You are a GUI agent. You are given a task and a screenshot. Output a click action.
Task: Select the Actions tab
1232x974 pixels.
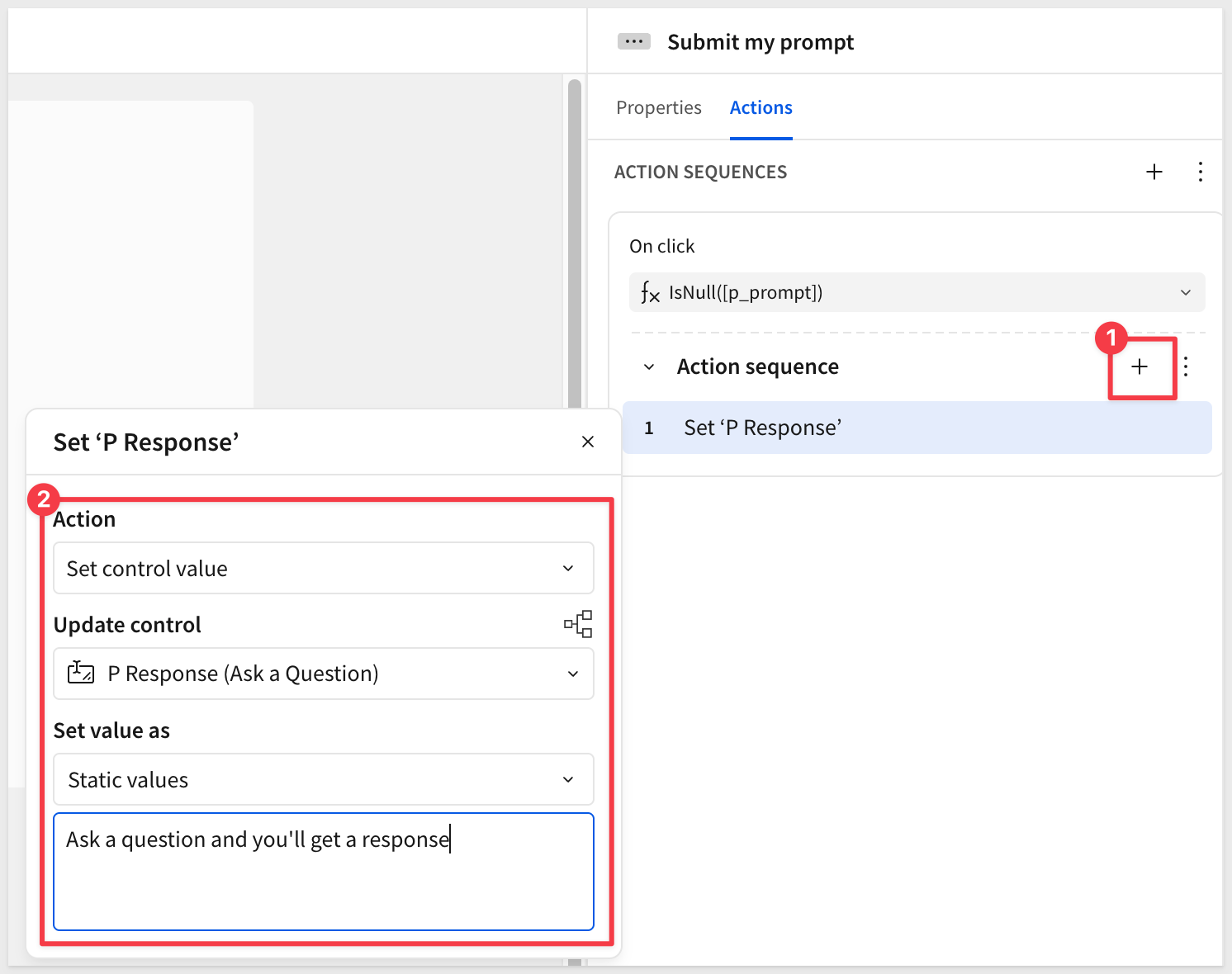click(761, 108)
